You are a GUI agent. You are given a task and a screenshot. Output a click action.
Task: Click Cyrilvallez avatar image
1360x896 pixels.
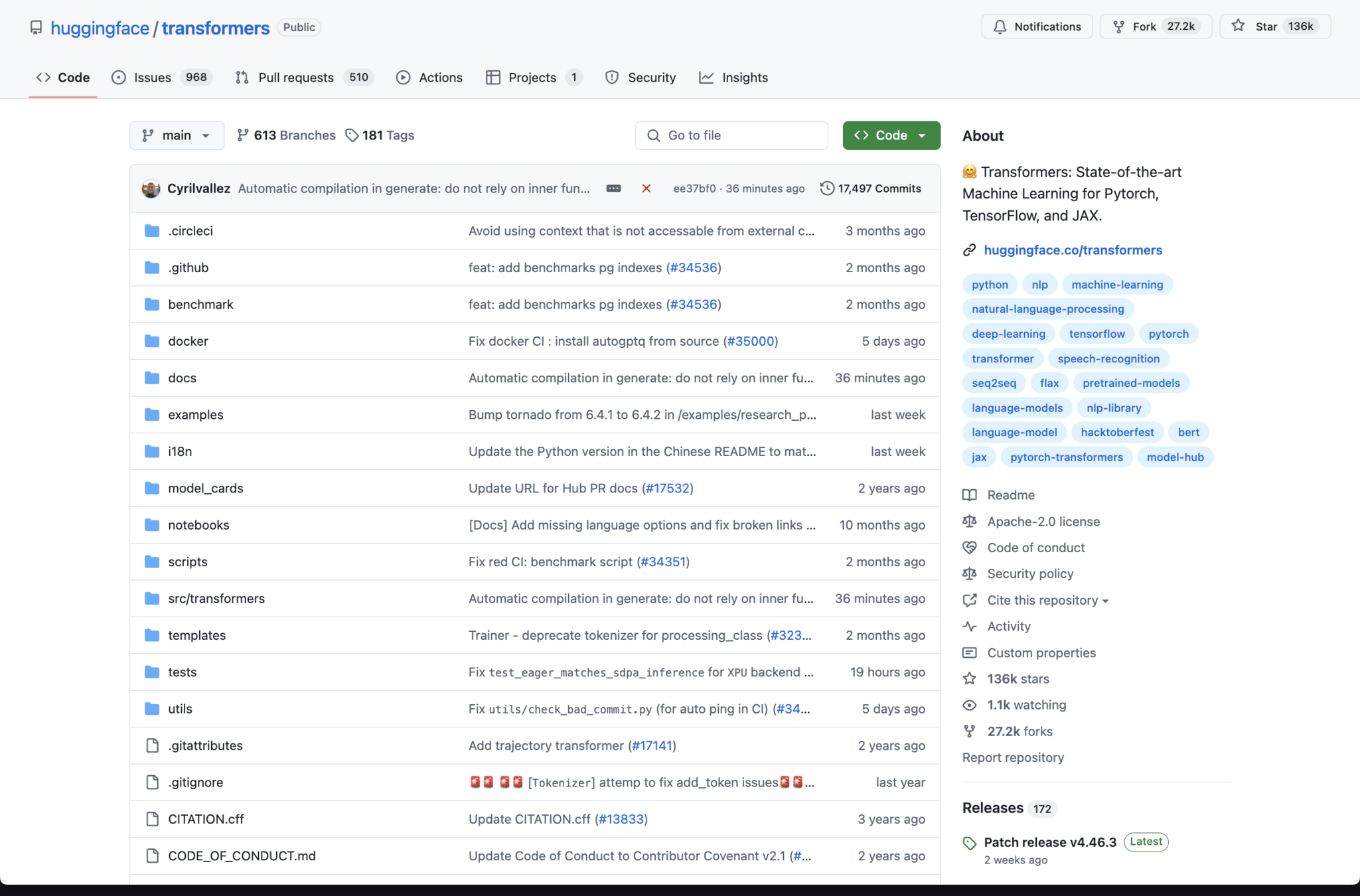(151, 188)
